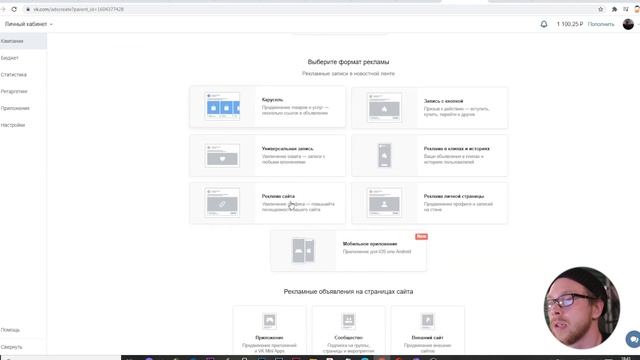
Task: Collapse the sidebar with Свернуть
Action: (x=11, y=347)
